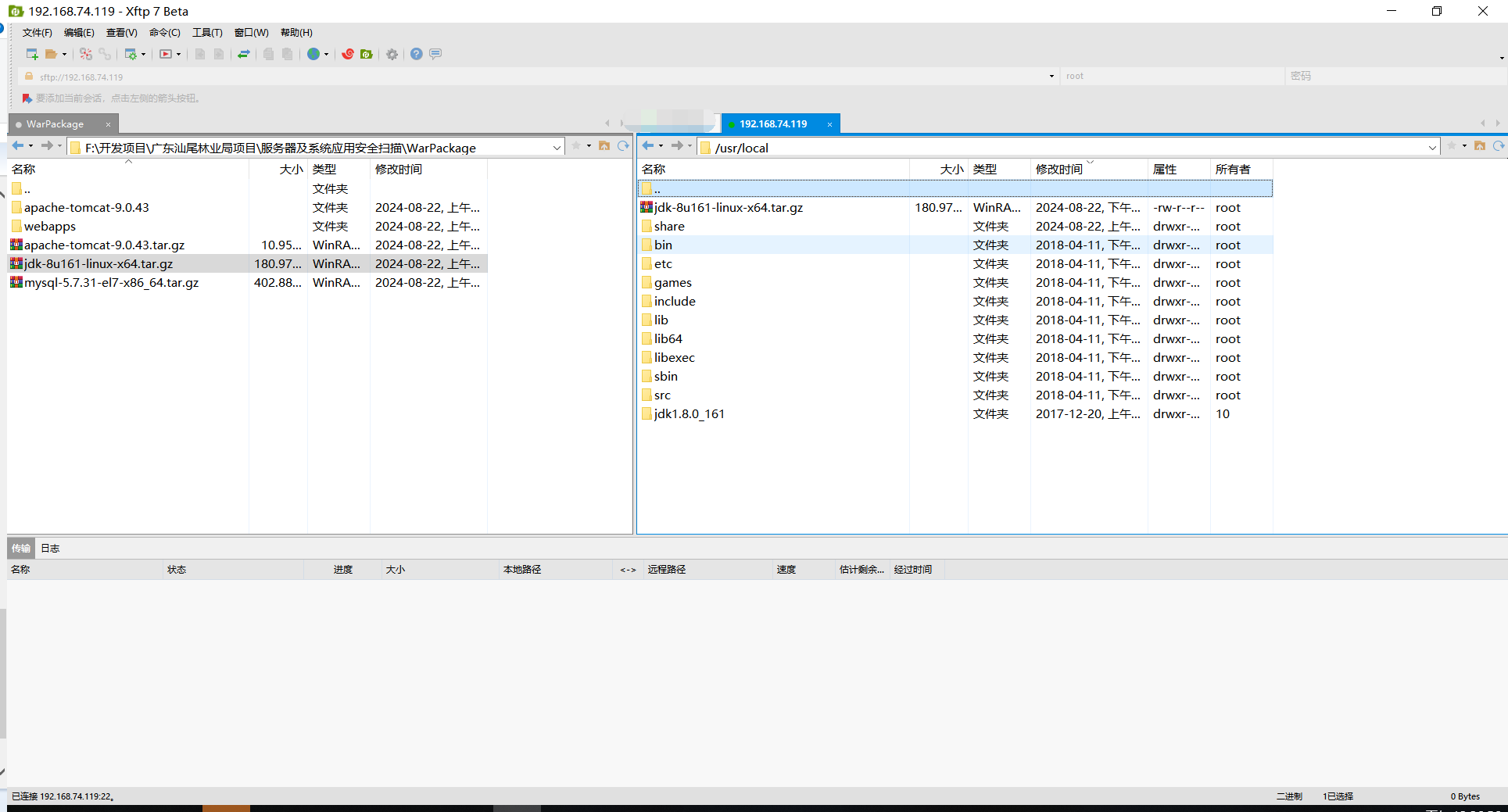Expand the Open Session dropdown arrow
Image resolution: width=1508 pixels, height=812 pixels.
click(x=64, y=54)
